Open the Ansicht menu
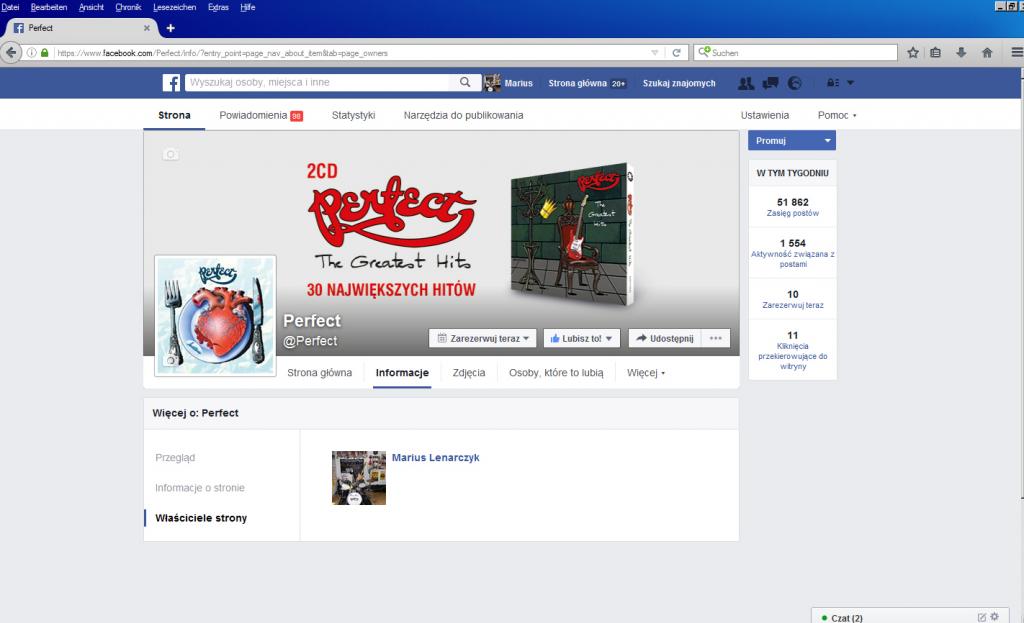 pos(91,7)
